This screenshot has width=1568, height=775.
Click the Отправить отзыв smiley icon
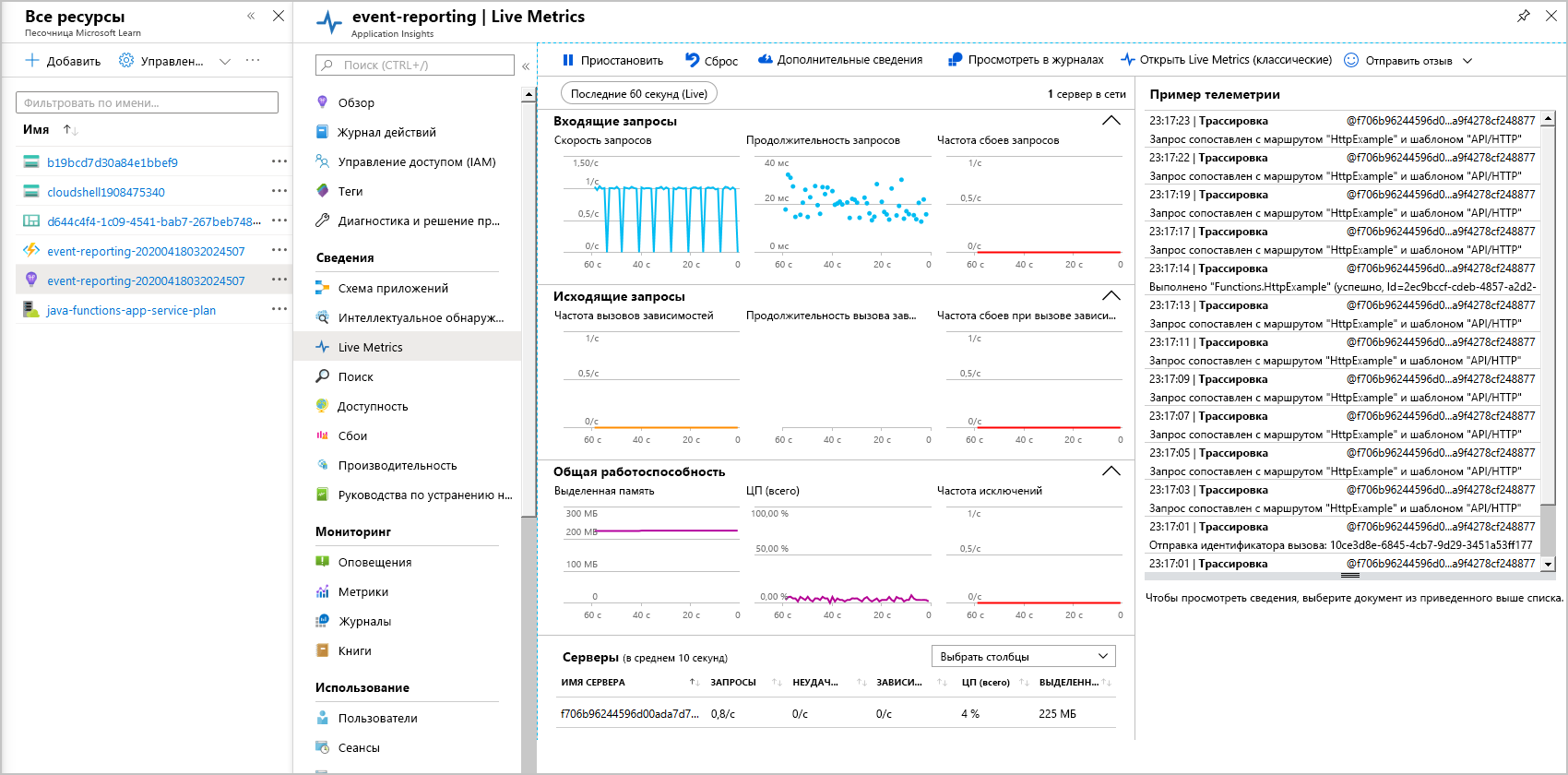coord(1351,60)
